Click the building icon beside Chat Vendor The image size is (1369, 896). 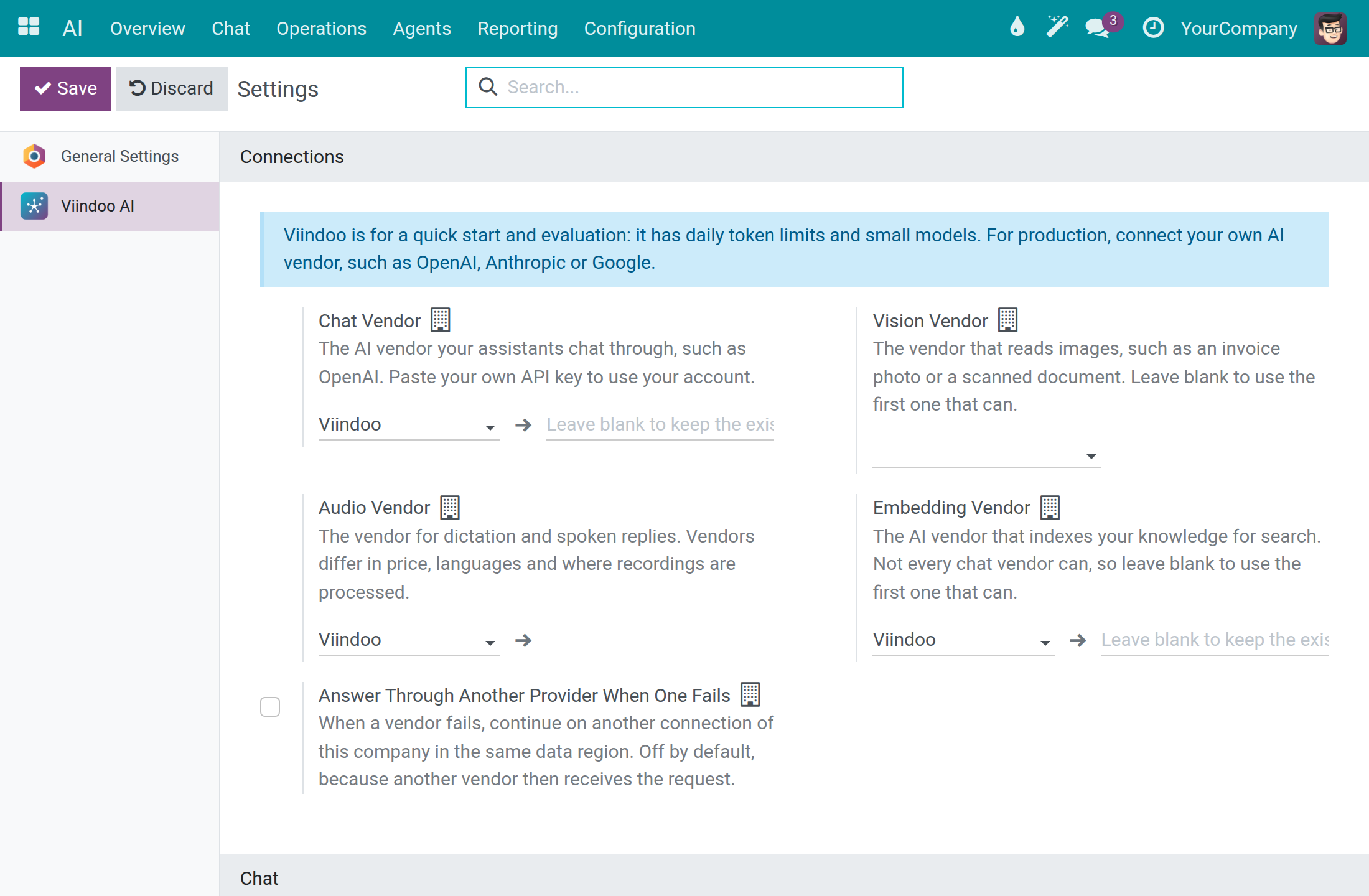pyautogui.click(x=441, y=320)
